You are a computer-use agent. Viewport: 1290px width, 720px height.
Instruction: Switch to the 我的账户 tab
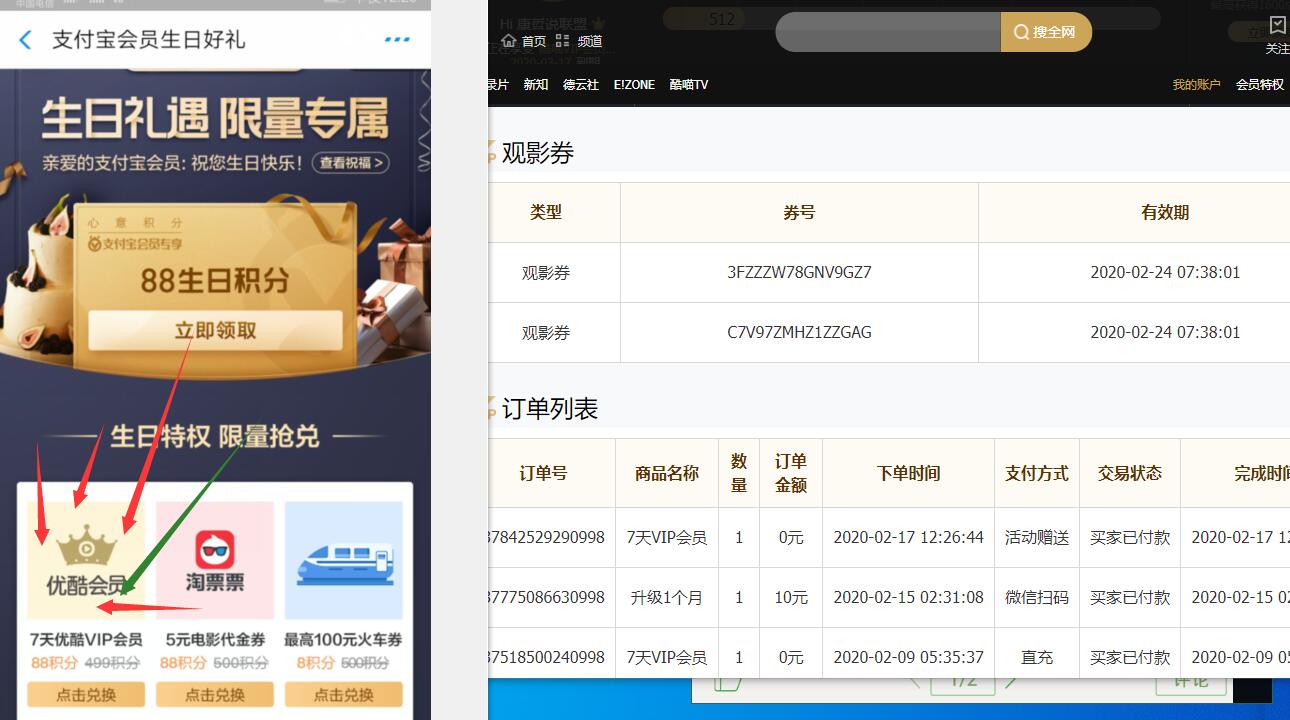click(x=1196, y=85)
